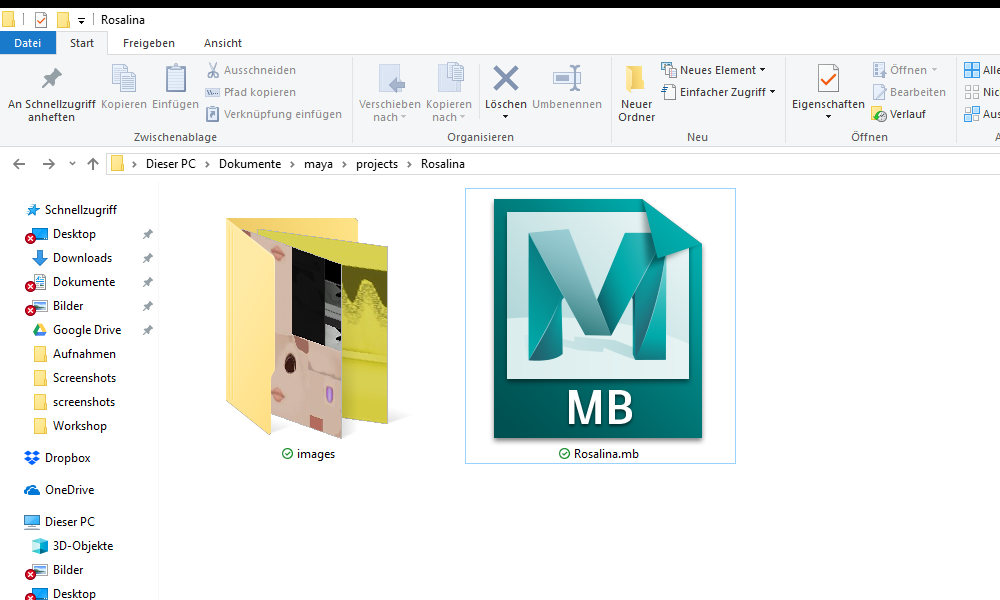
Task: Open Workshop folder in sidebar
Action: coord(80,426)
